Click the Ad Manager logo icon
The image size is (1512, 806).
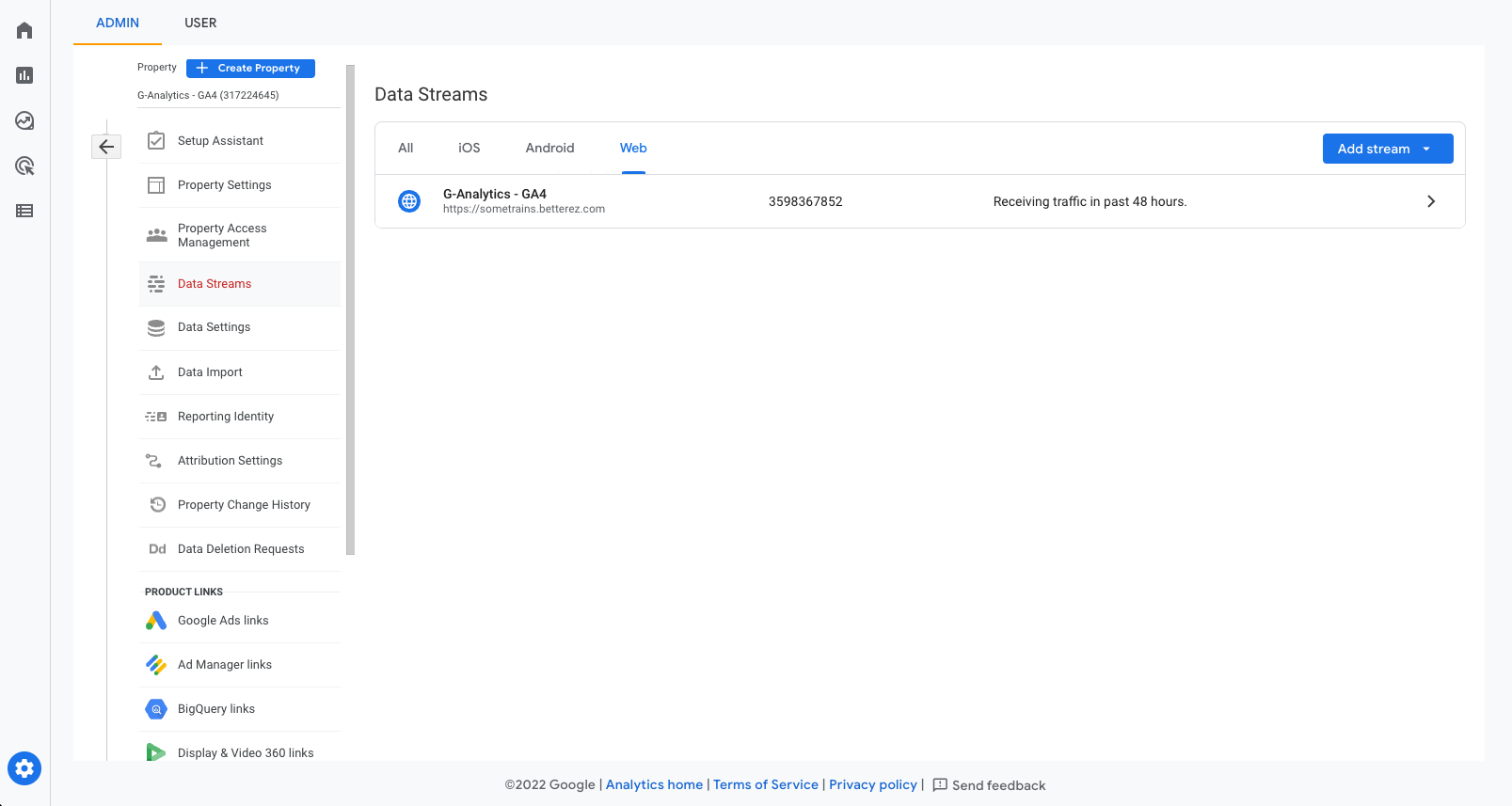156,665
